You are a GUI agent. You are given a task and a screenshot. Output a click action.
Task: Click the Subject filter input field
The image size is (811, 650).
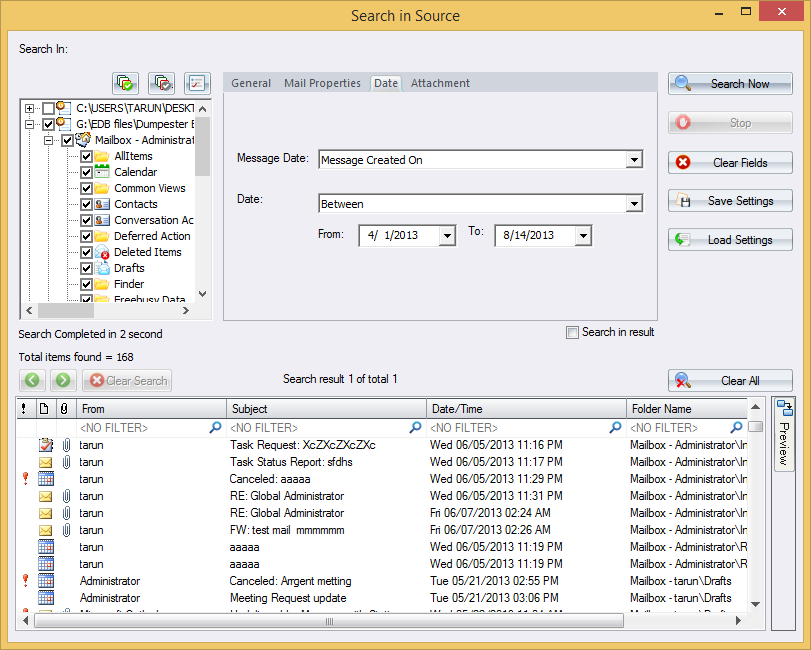point(320,426)
